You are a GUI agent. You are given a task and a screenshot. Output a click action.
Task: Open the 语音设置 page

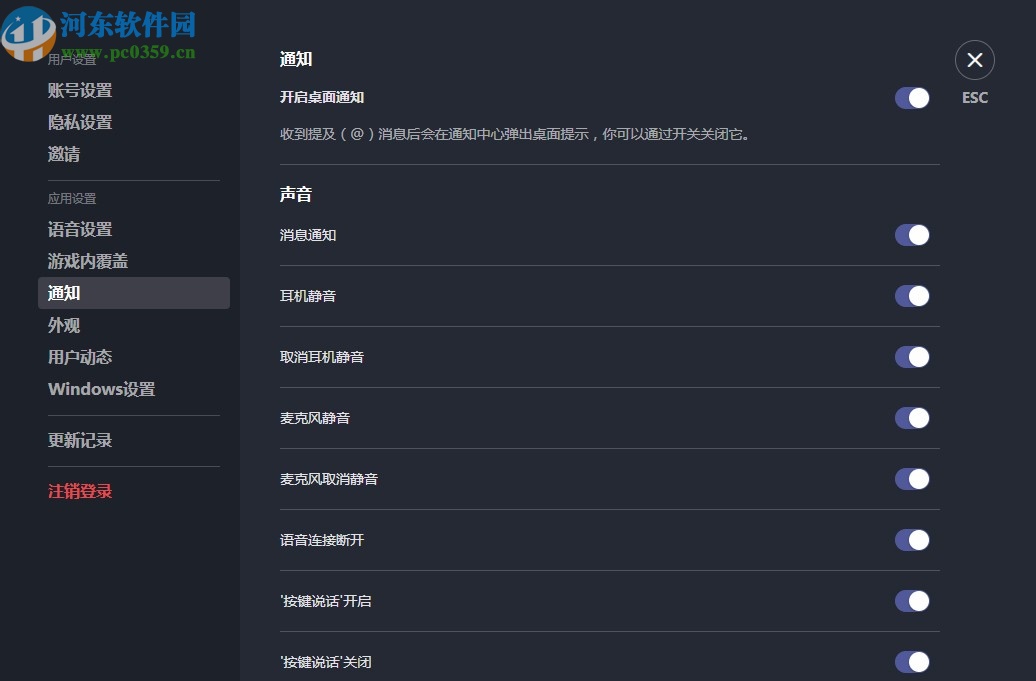[80, 229]
